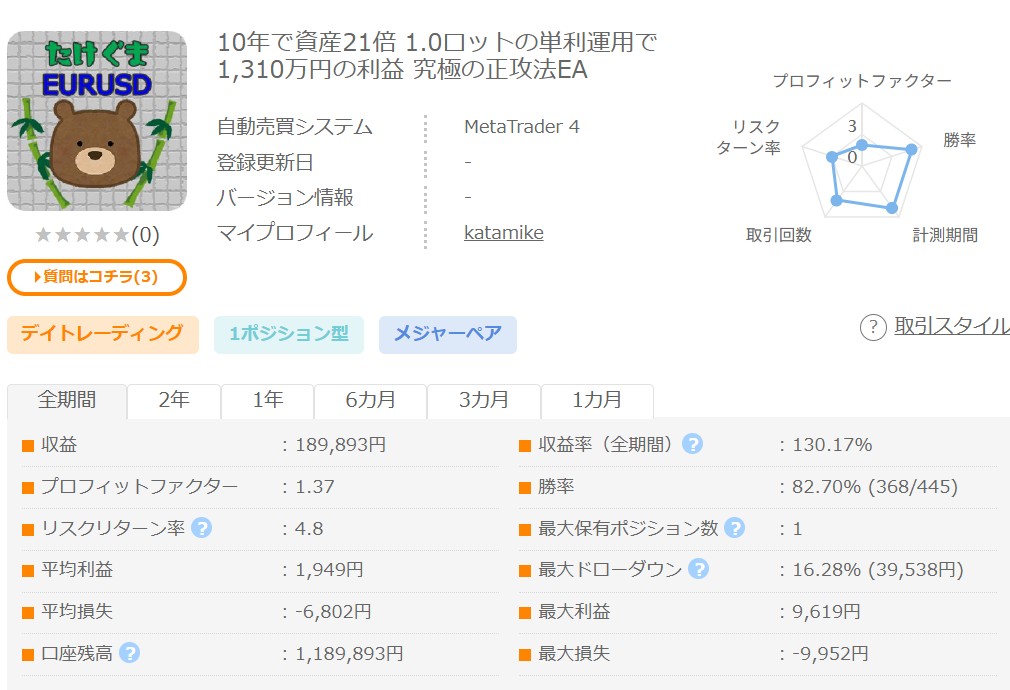The height and width of the screenshot is (690, 1010).
Task: Click the 登録更新日 label
Action: point(265,162)
